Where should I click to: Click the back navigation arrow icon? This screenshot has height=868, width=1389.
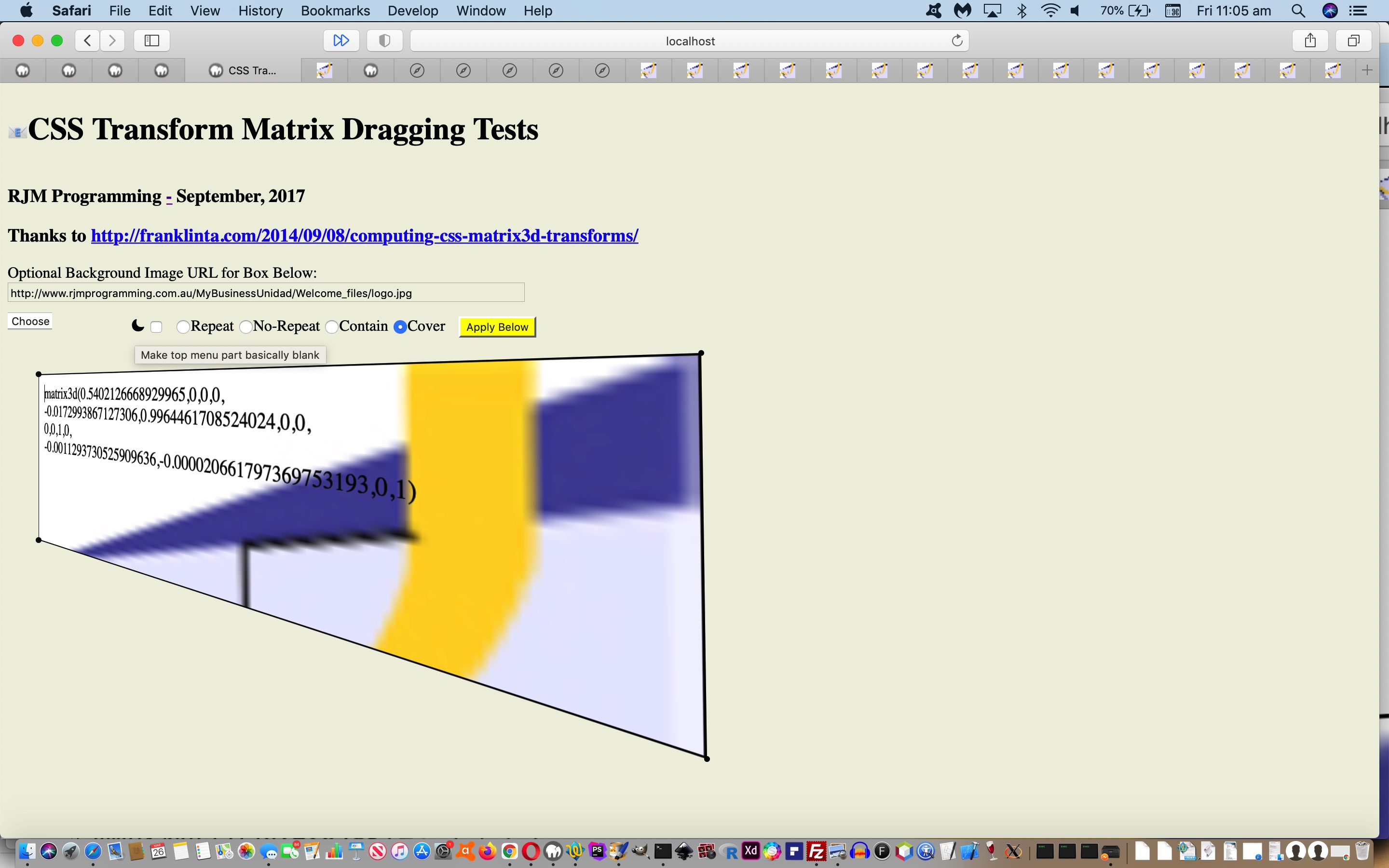click(88, 40)
